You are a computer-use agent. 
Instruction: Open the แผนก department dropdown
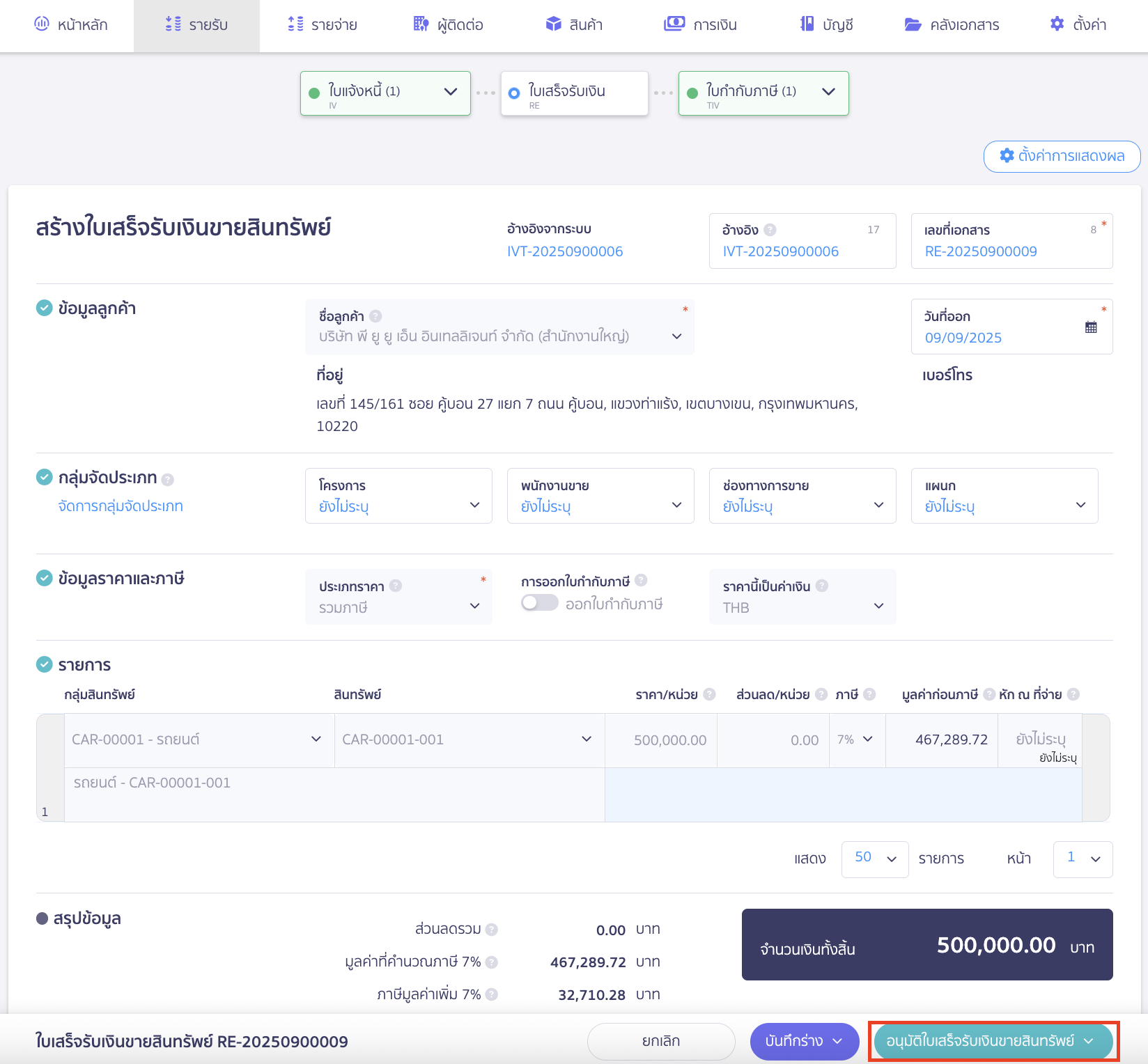coord(1004,496)
